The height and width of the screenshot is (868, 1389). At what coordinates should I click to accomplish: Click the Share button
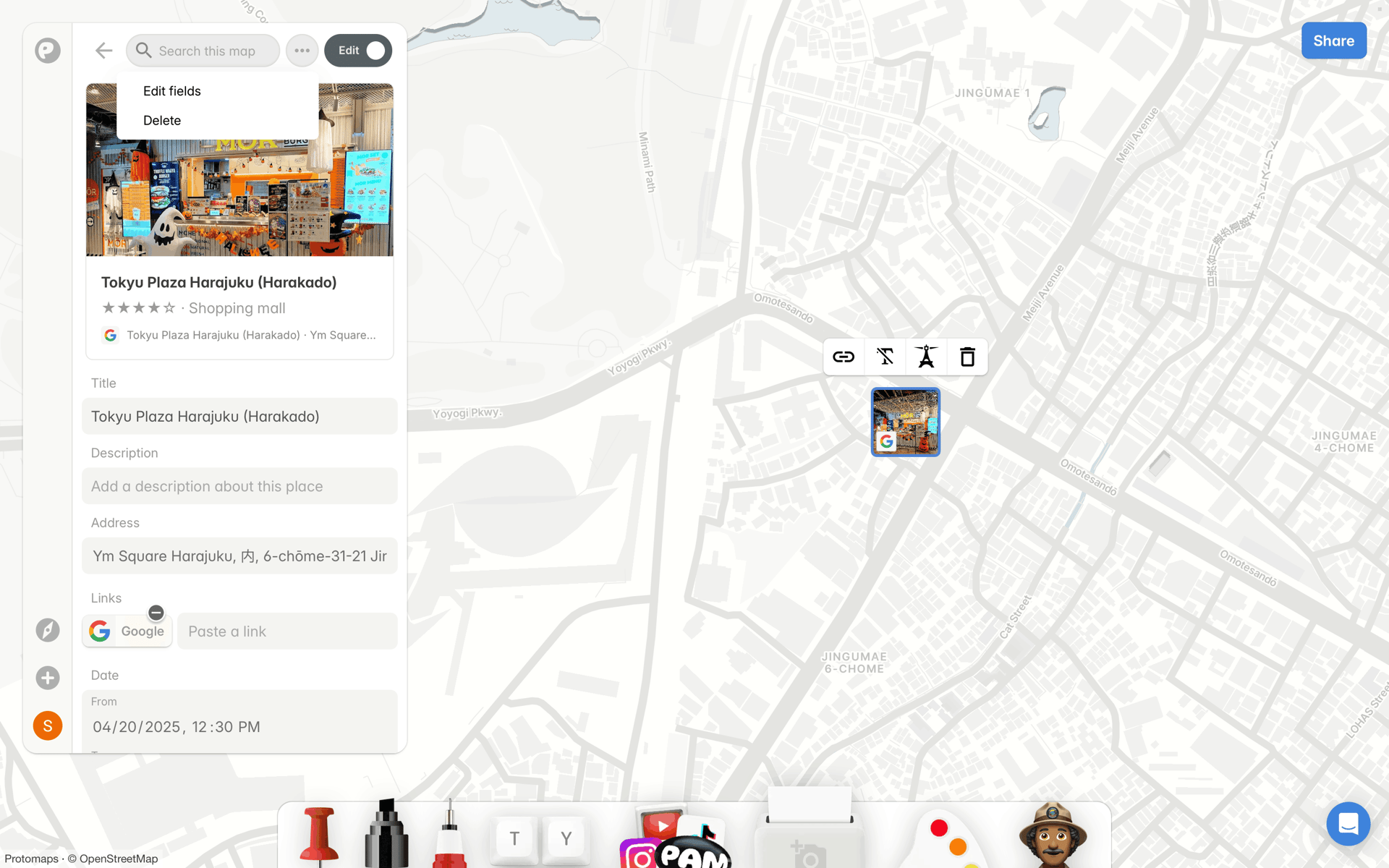tap(1333, 41)
